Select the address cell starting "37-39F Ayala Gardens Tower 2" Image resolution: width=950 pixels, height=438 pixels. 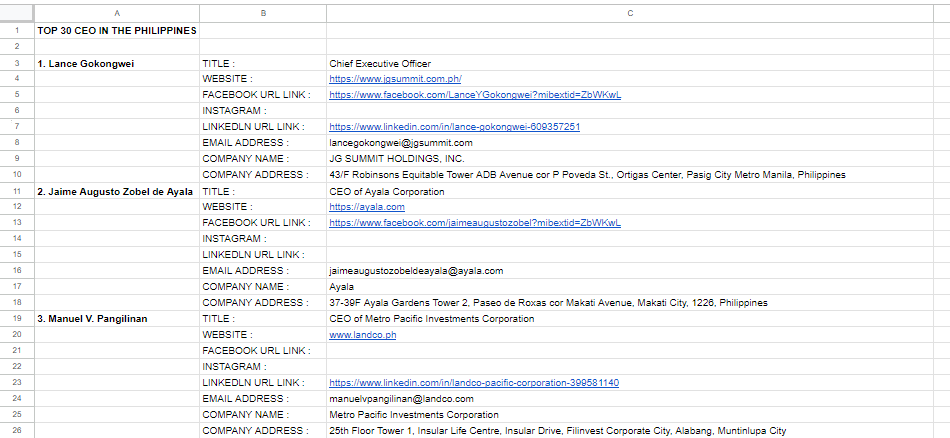pos(630,302)
